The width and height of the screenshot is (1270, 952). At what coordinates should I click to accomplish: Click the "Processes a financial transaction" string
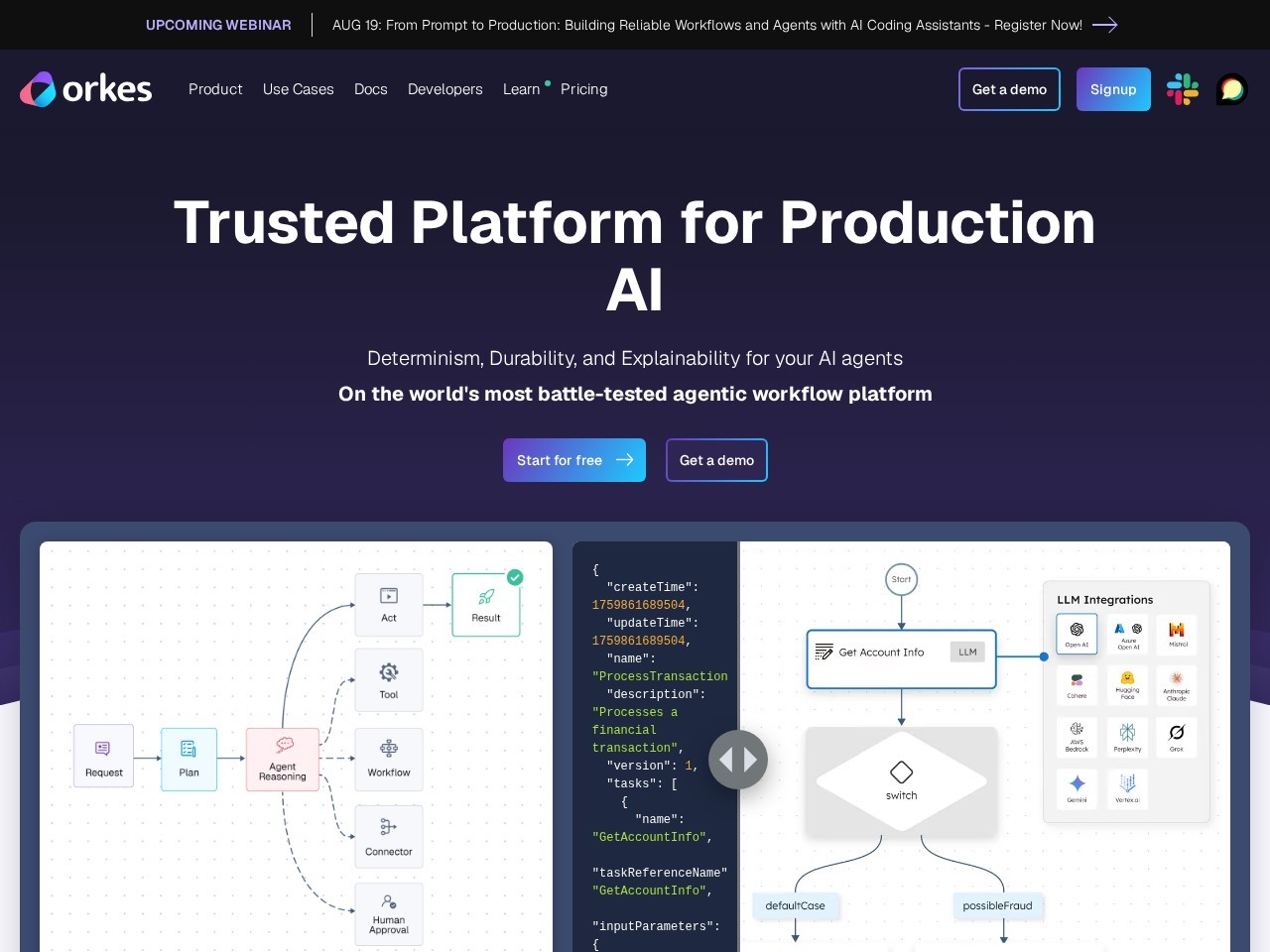[x=638, y=730]
